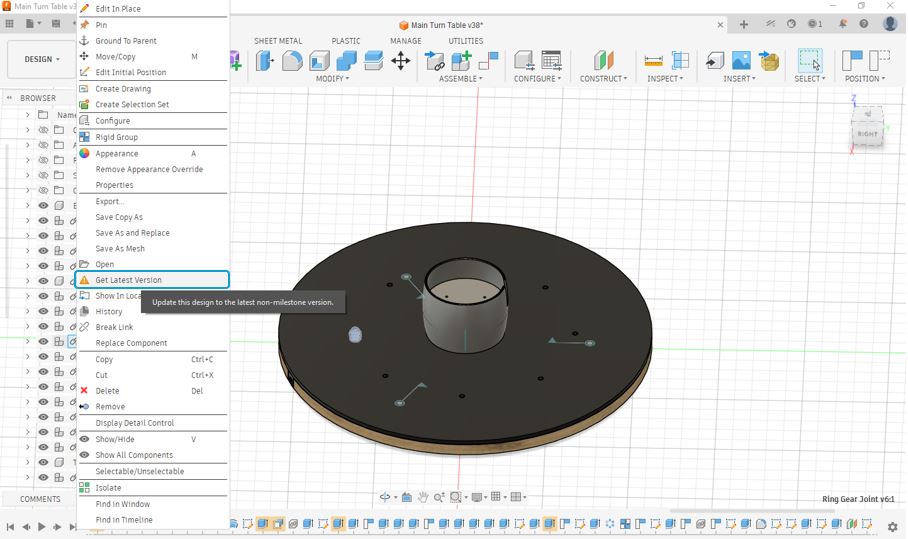
Task: Click the Appearance color wheel menu entry
Action: [x=116, y=153]
